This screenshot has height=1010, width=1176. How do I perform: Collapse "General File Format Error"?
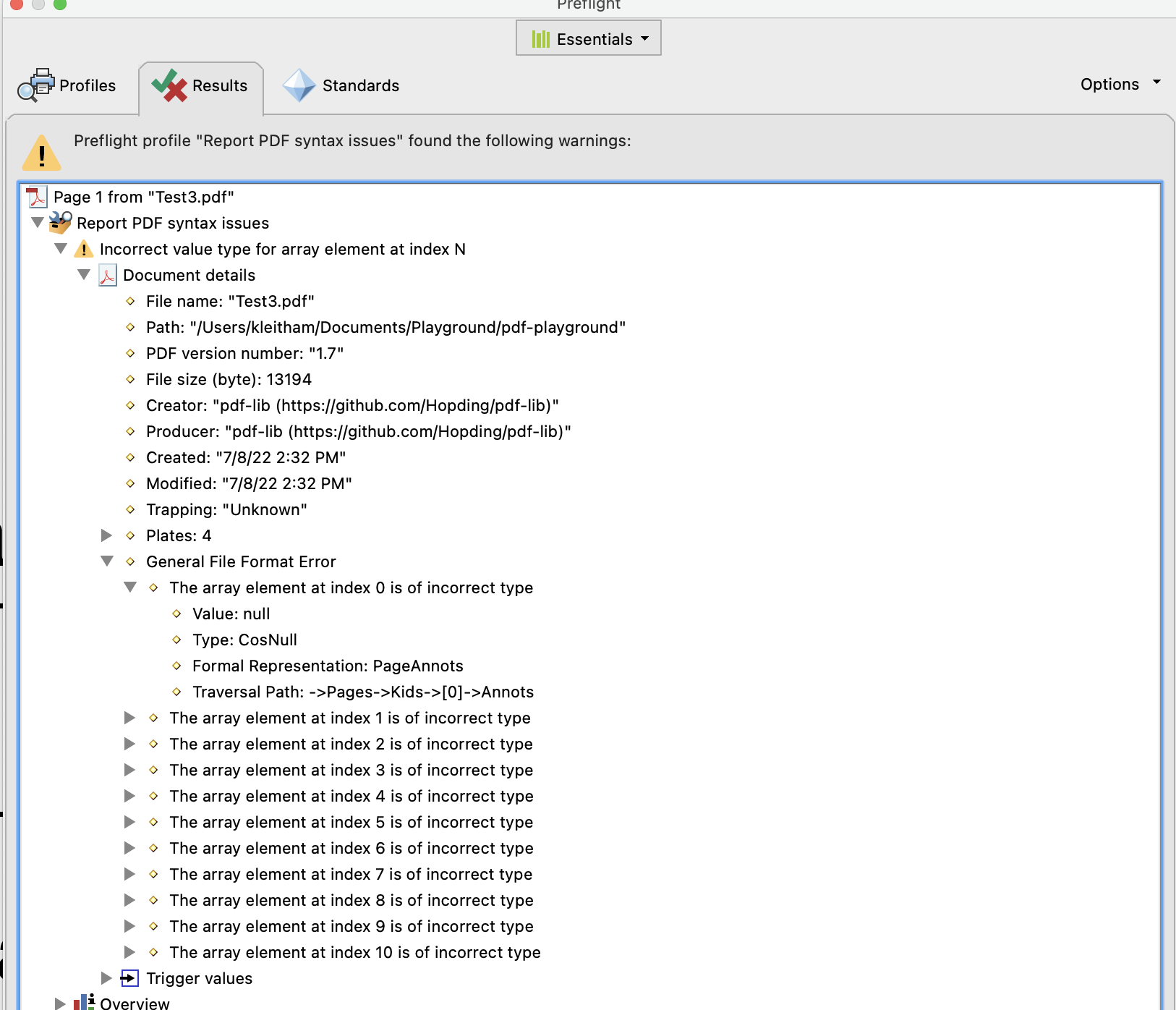(107, 561)
